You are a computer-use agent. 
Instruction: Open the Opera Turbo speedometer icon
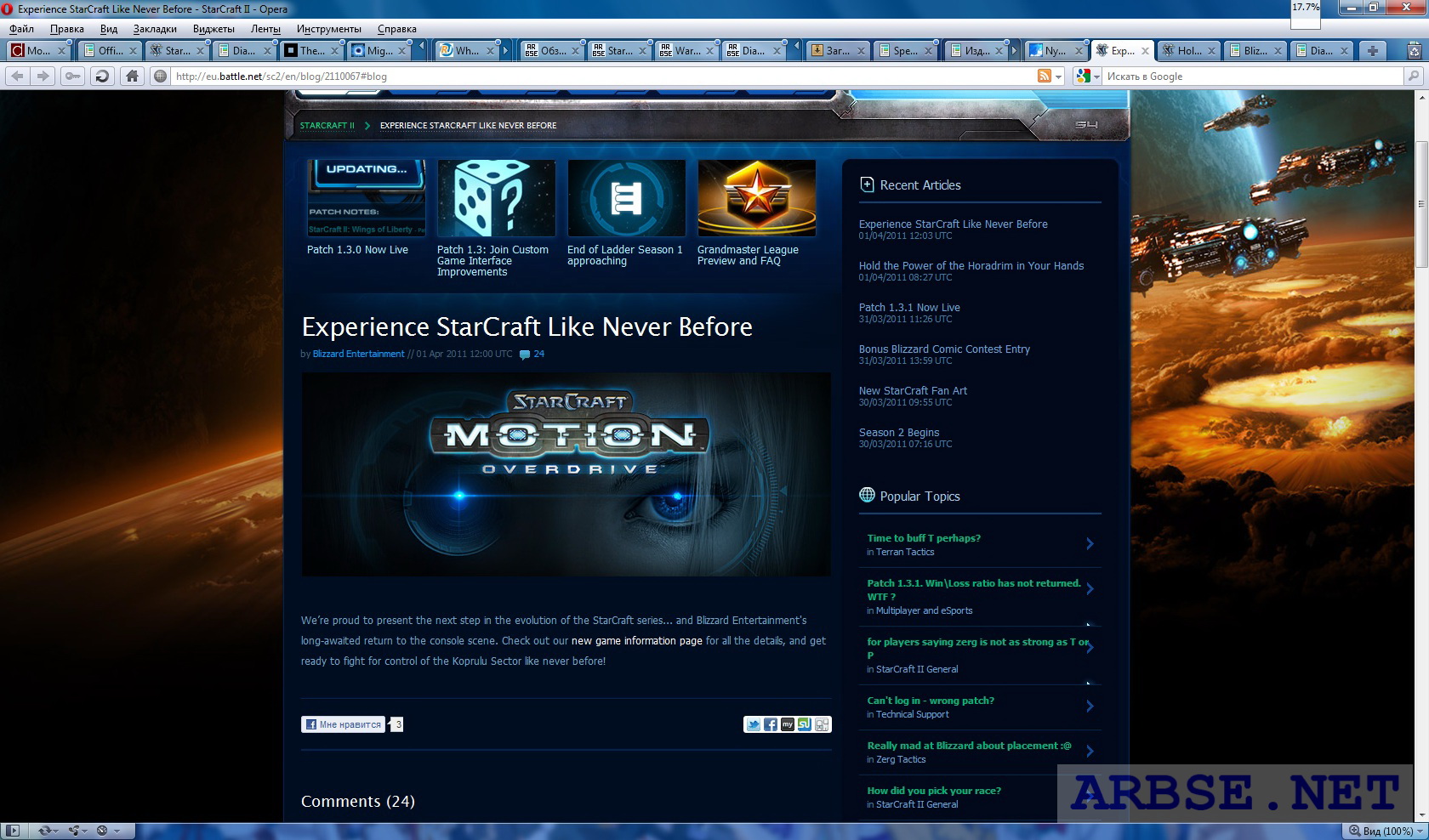click(x=102, y=831)
